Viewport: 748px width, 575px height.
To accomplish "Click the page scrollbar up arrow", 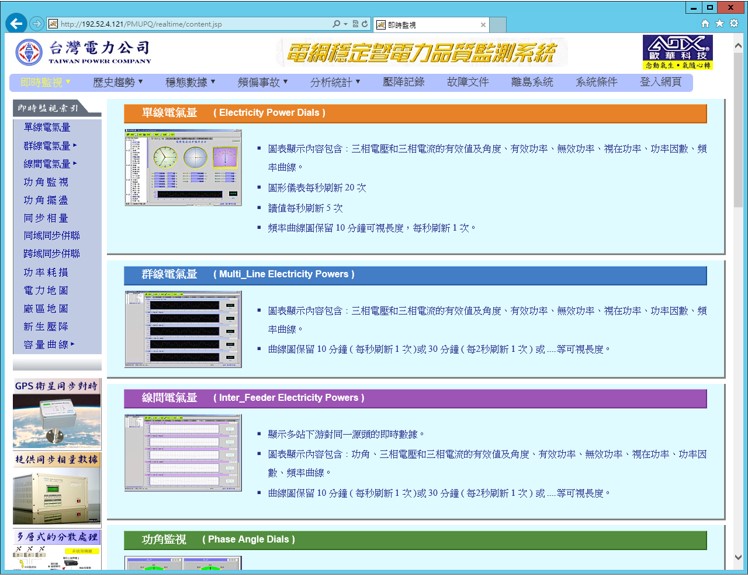I will pyautogui.click(x=738, y=46).
